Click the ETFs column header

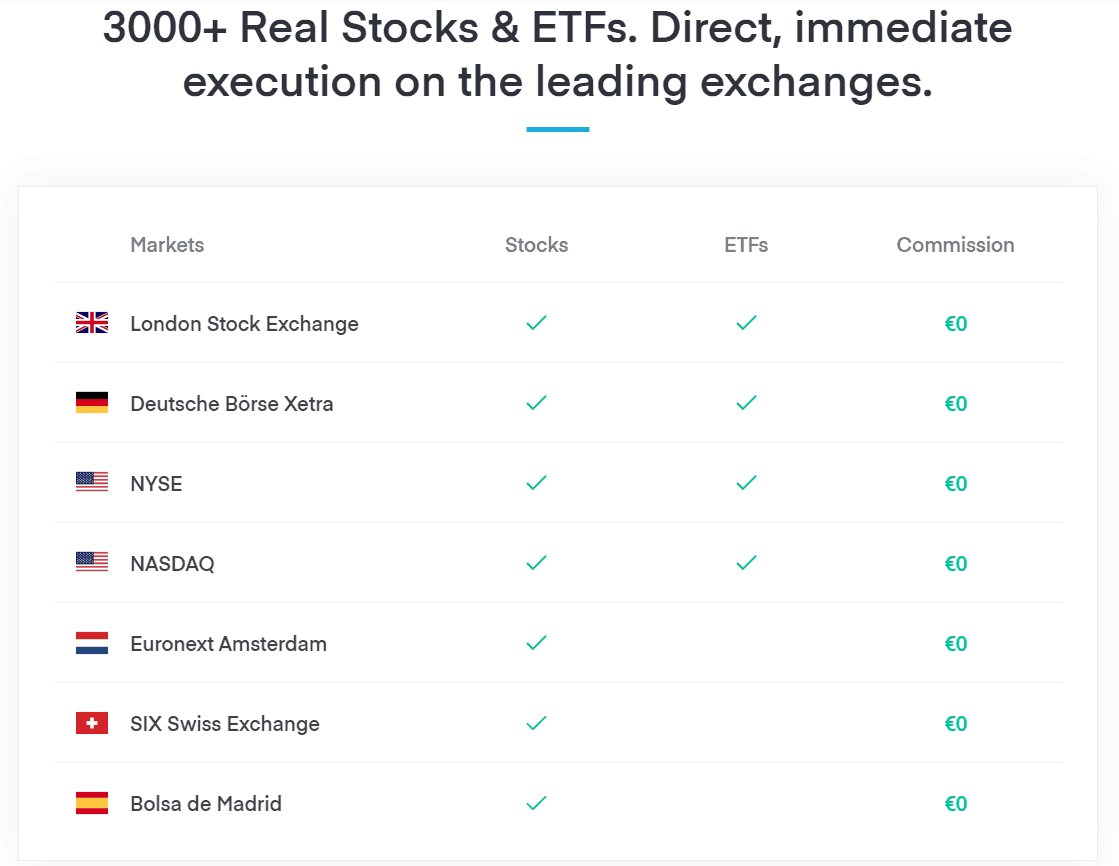pyautogui.click(x=746, y=245)
